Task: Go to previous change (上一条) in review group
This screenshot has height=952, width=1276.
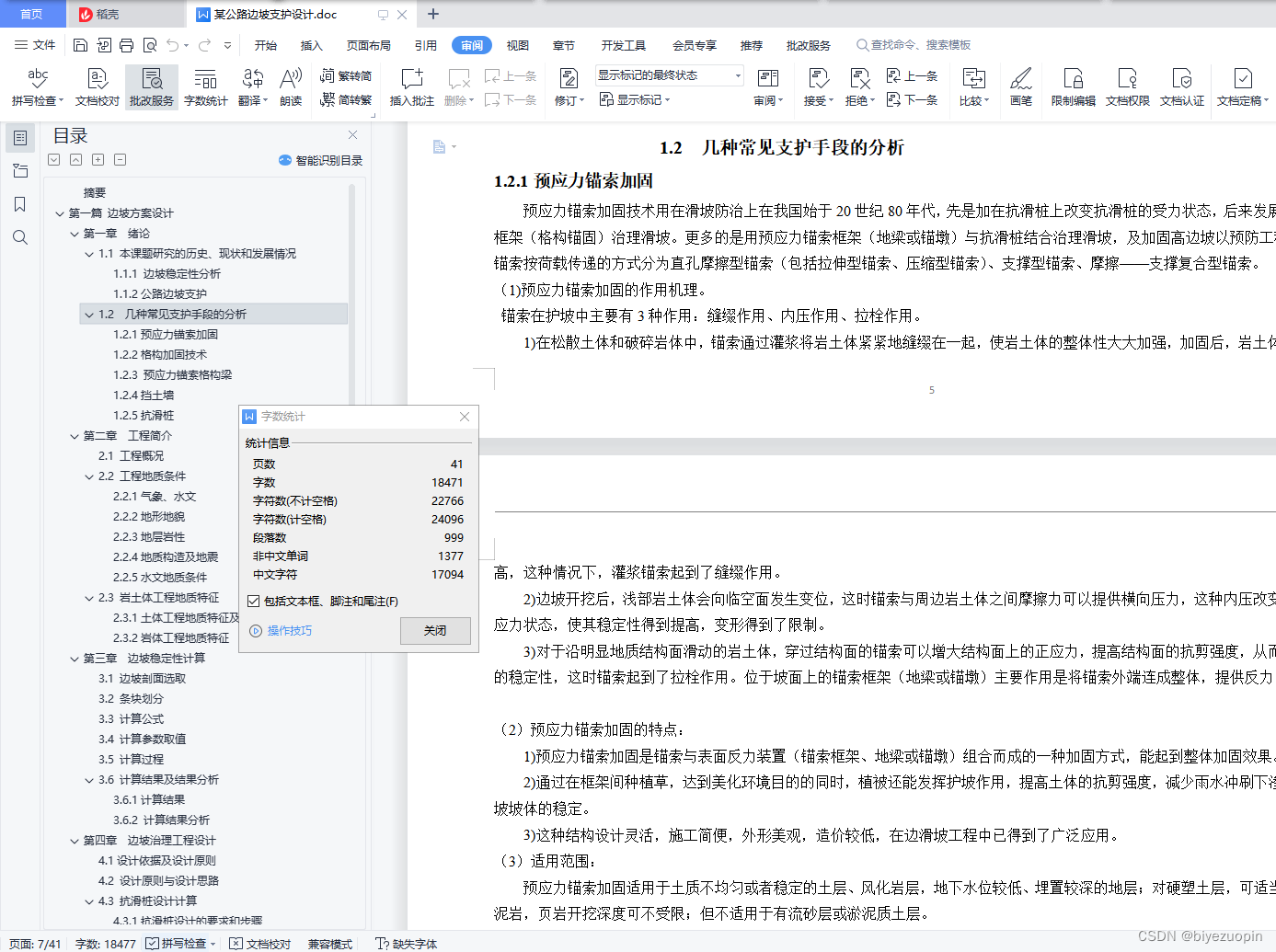Action: 912,76
